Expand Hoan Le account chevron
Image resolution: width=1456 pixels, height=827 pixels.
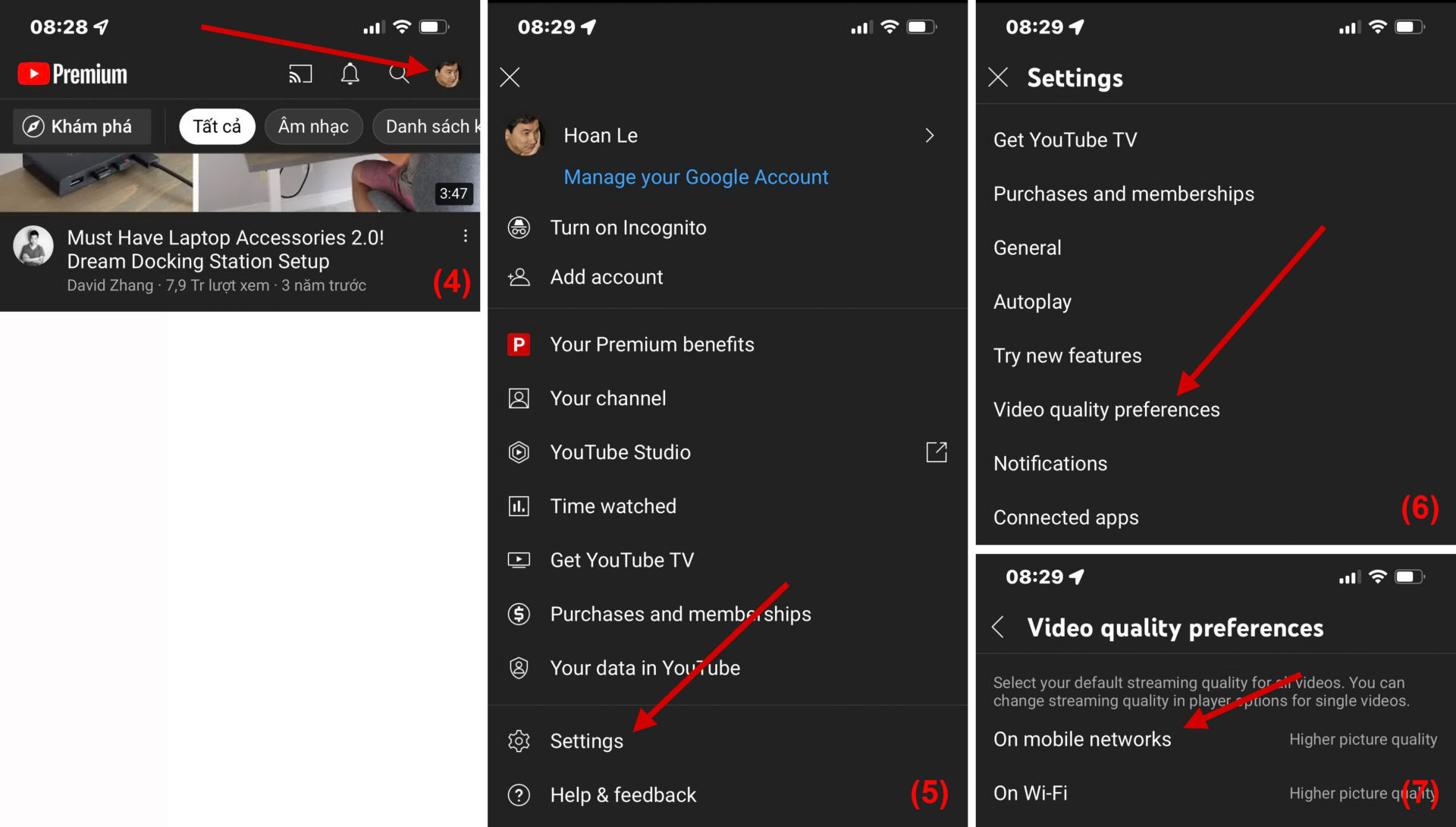pyautogui.click(x=930, y=136)
